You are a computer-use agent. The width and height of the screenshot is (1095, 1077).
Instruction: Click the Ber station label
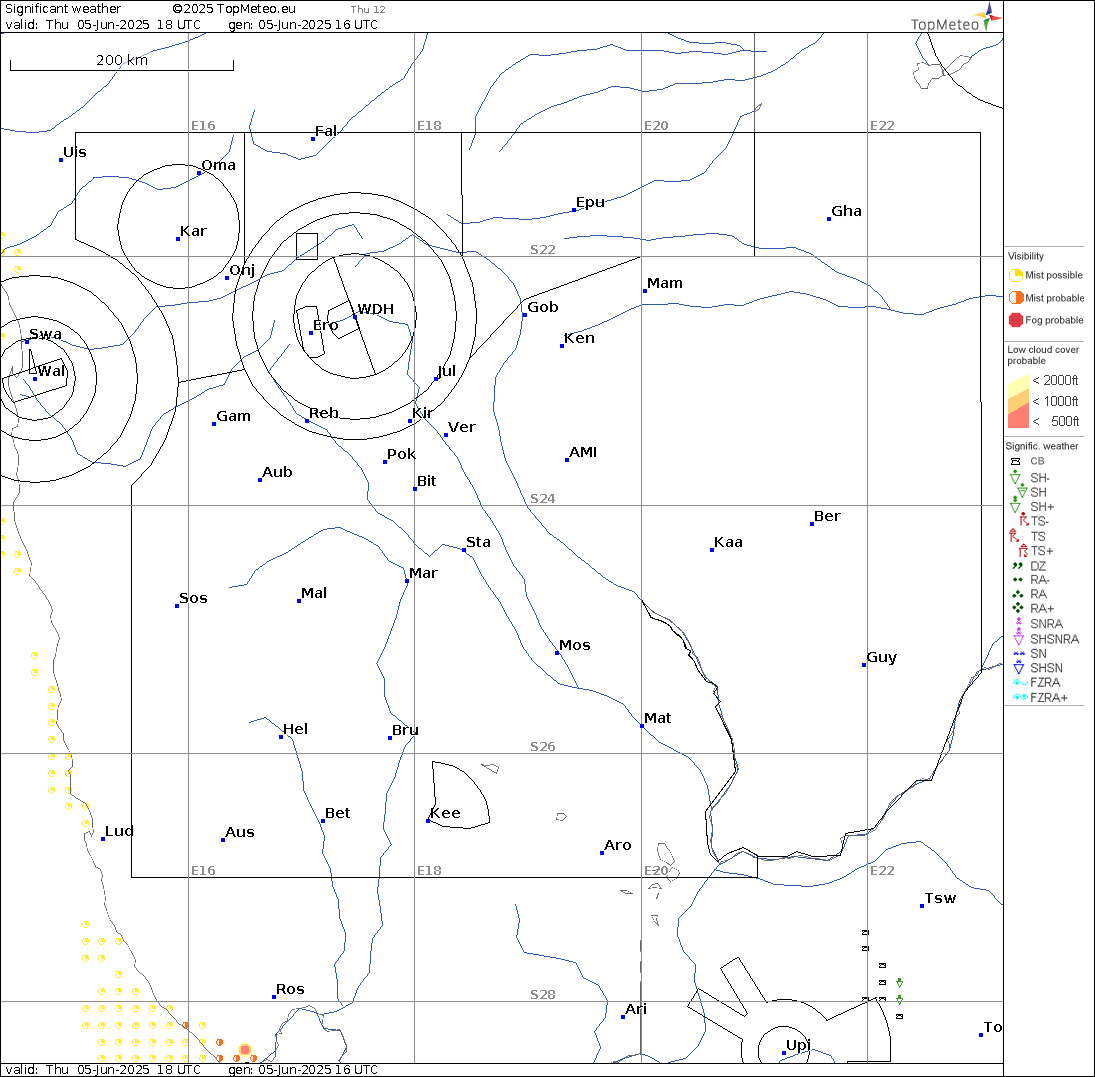828,516
